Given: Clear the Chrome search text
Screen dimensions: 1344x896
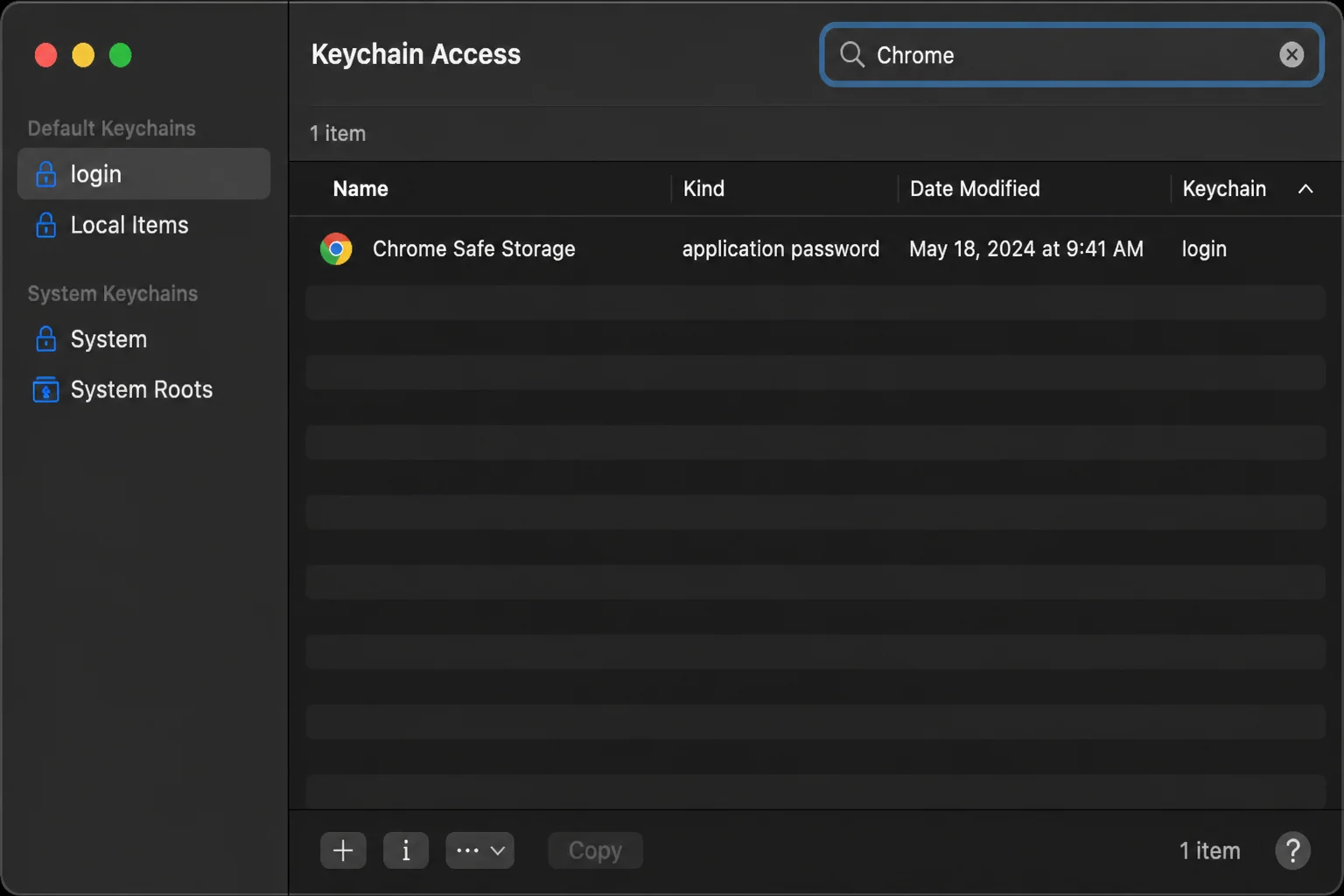Looking at the screenshot, I should 1291,54.
